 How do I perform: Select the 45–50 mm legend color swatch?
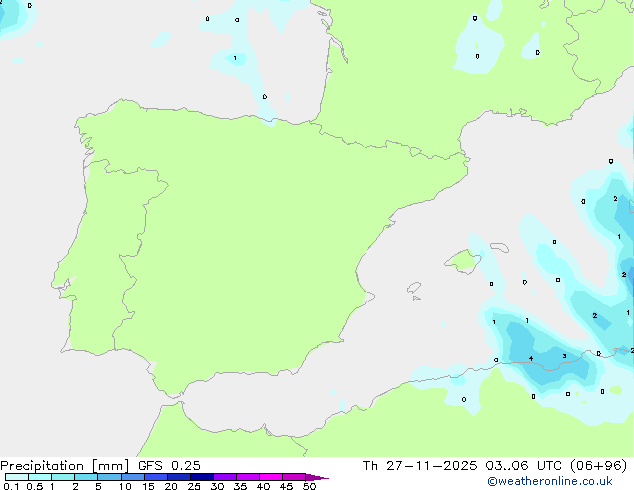pyautogui.click(x=294, y=477)
